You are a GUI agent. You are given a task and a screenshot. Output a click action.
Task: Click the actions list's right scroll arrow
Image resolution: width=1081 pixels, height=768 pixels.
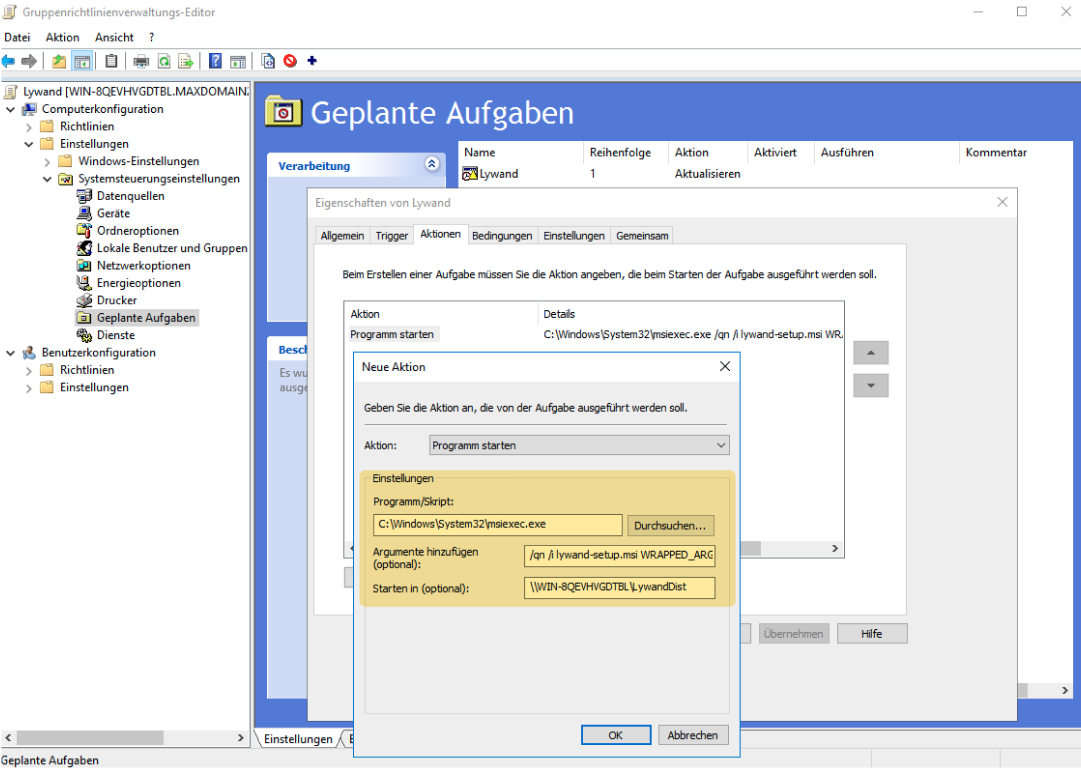tap(835, 548)
